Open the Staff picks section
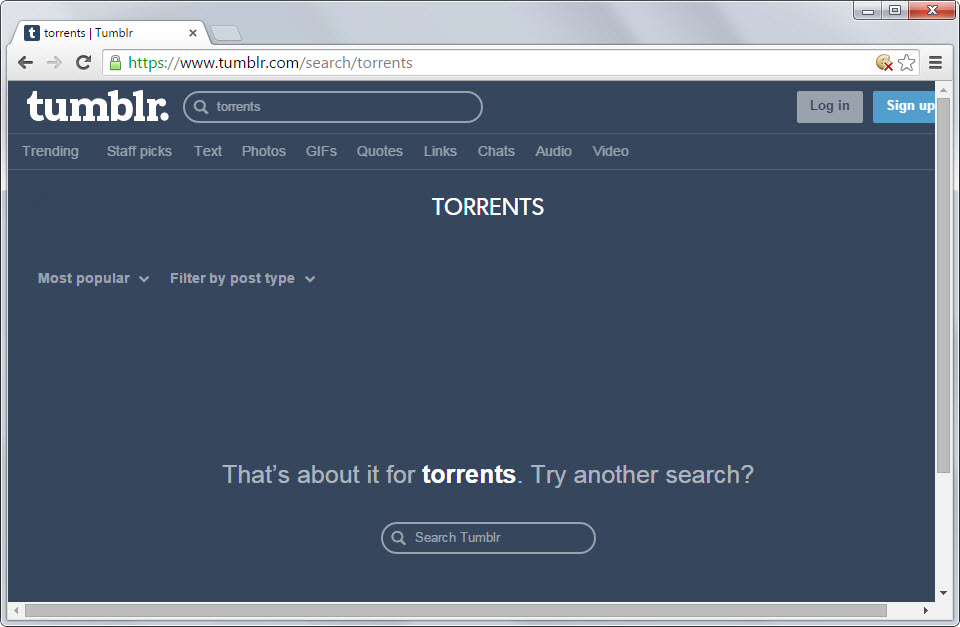The width and height of the screenshot is (960, 627). coord(139,151)
